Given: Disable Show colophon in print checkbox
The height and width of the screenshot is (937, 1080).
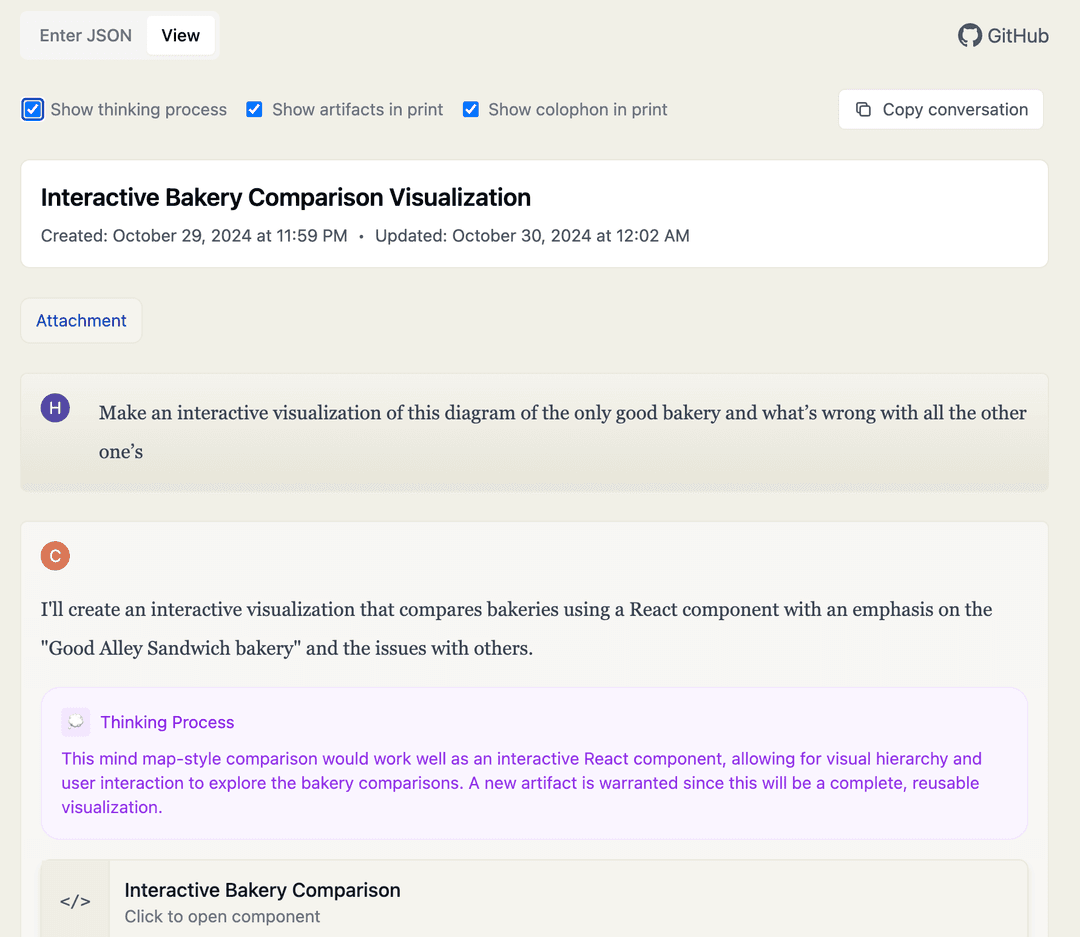Looking at the screenshot, I should click(470, 110).
